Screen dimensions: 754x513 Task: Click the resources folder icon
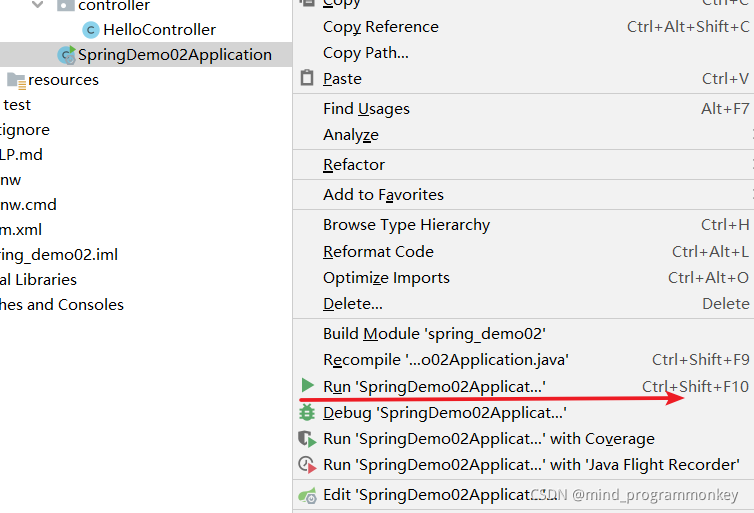coord(16,81)
